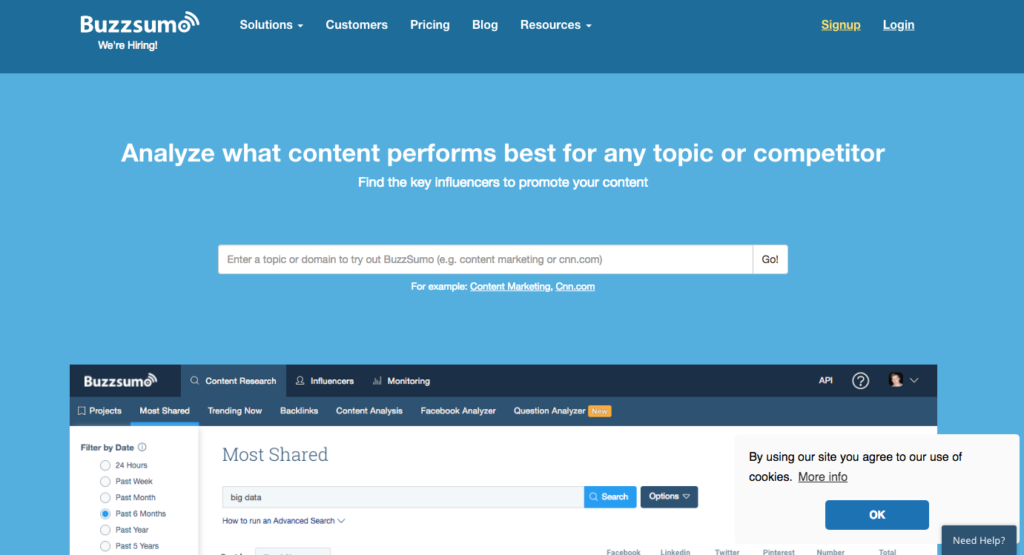Open the Facebook Analyzer tab

(x=458, y=411)
